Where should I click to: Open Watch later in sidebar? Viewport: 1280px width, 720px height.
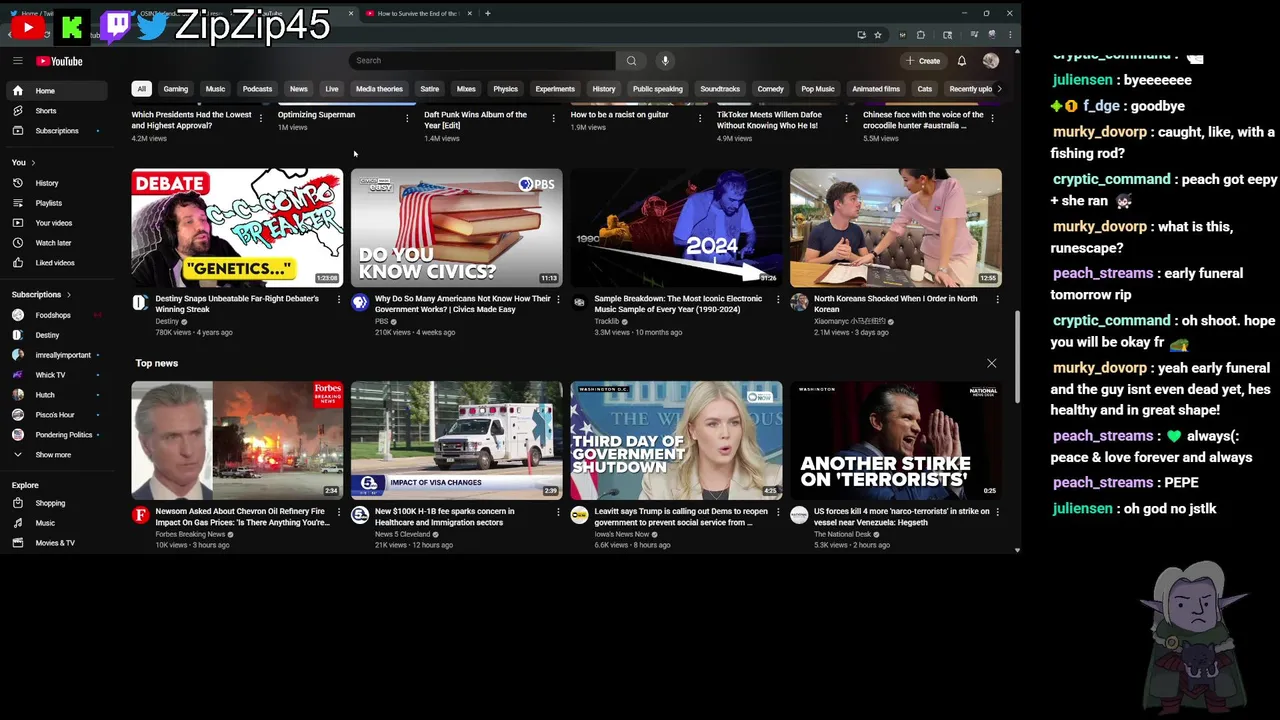pos(55,243)
